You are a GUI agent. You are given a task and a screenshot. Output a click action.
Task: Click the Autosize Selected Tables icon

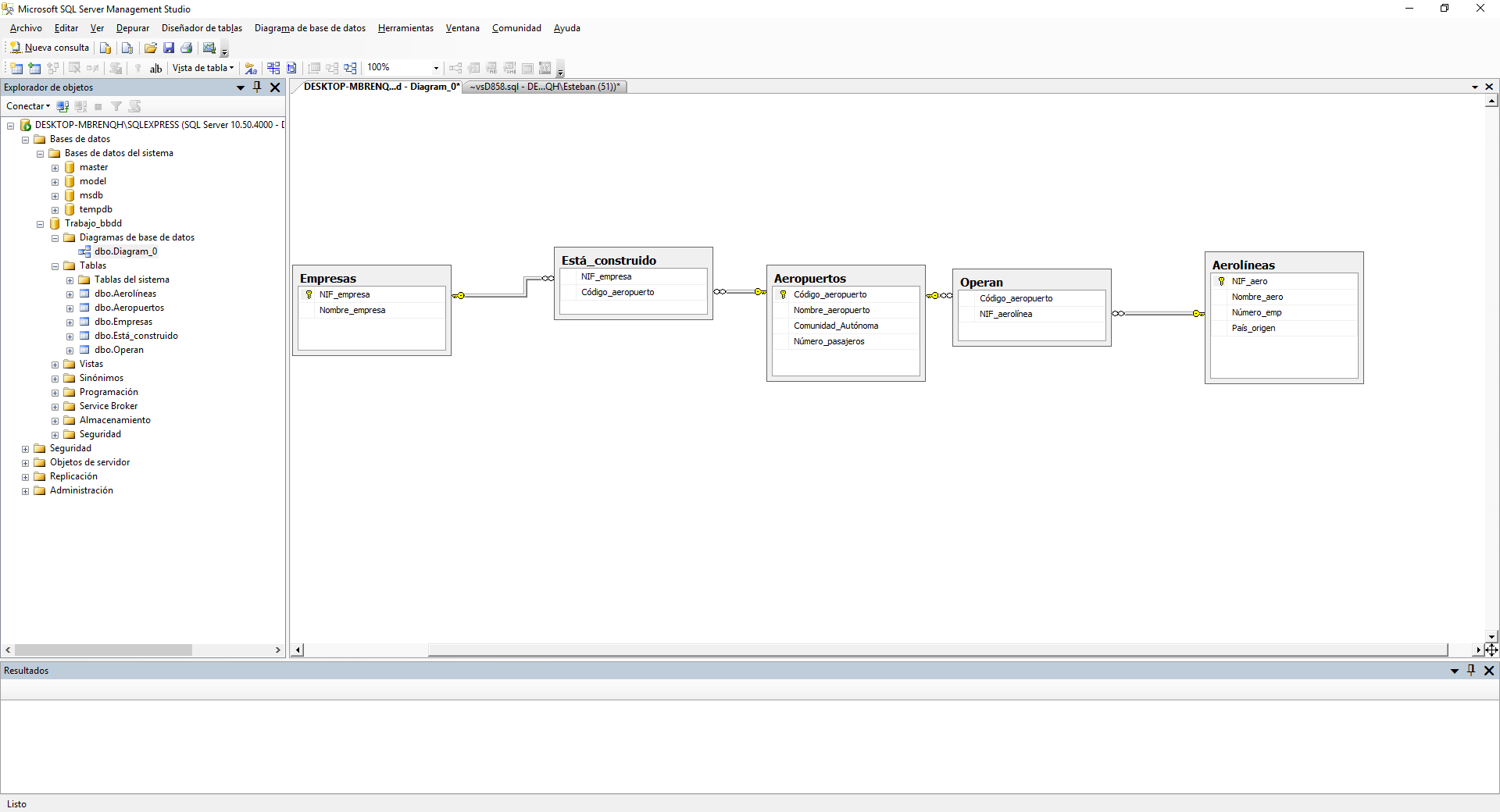coord(314,68)
